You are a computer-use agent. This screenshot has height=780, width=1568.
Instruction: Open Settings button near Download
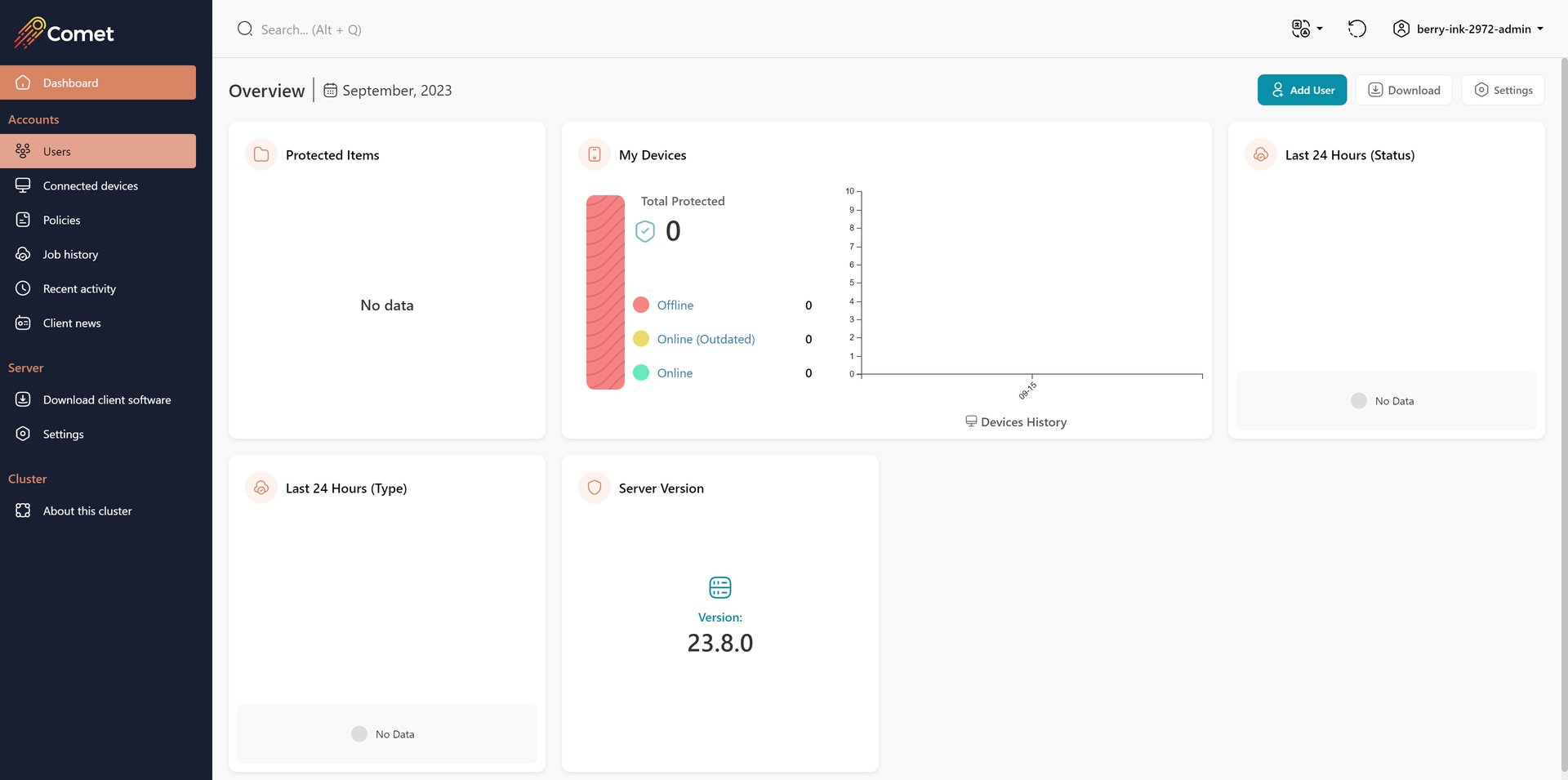1503,90
